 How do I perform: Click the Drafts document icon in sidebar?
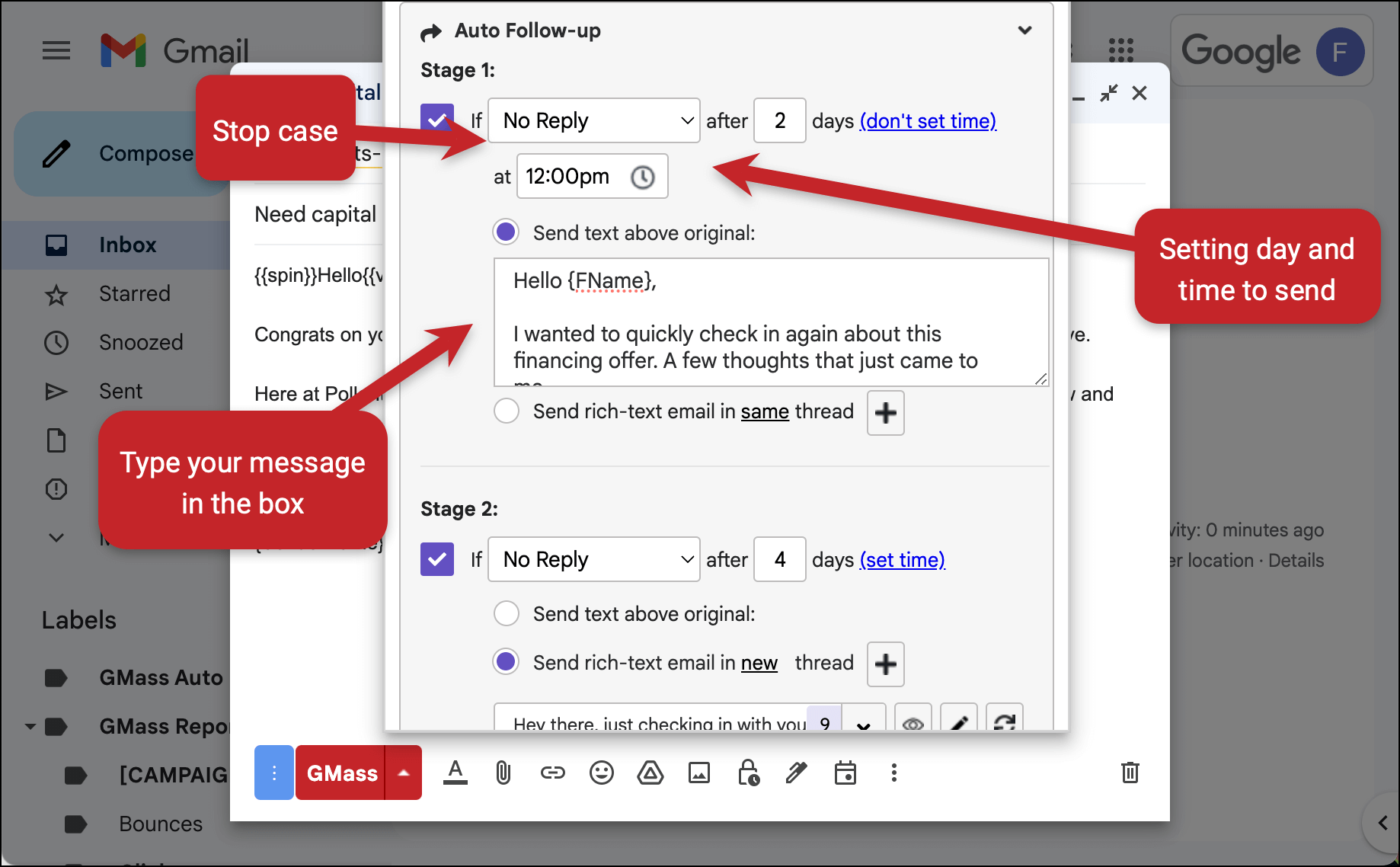(x=56, y=440)
